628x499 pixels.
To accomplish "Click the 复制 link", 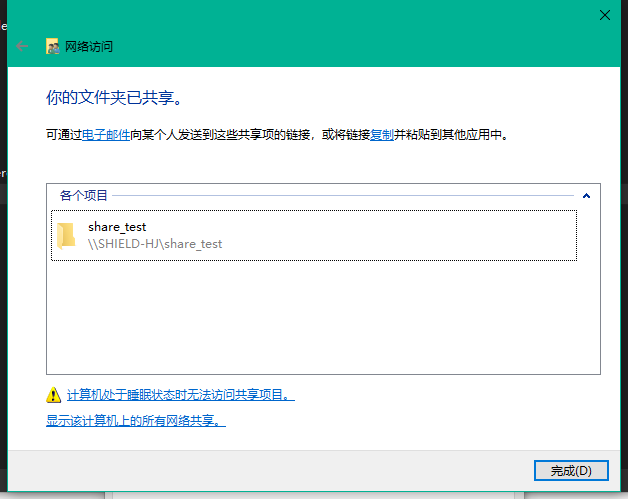I will click(382, 135).
